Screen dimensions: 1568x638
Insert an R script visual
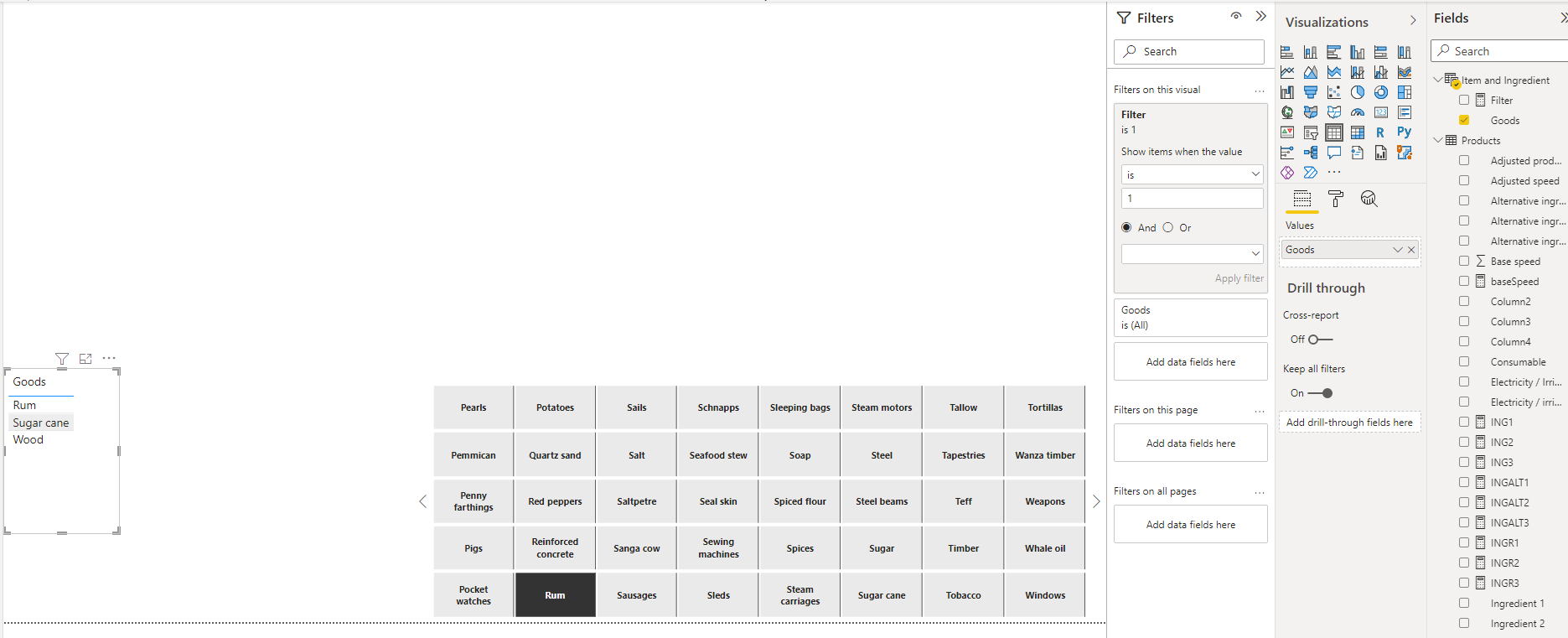[1380, 132]
